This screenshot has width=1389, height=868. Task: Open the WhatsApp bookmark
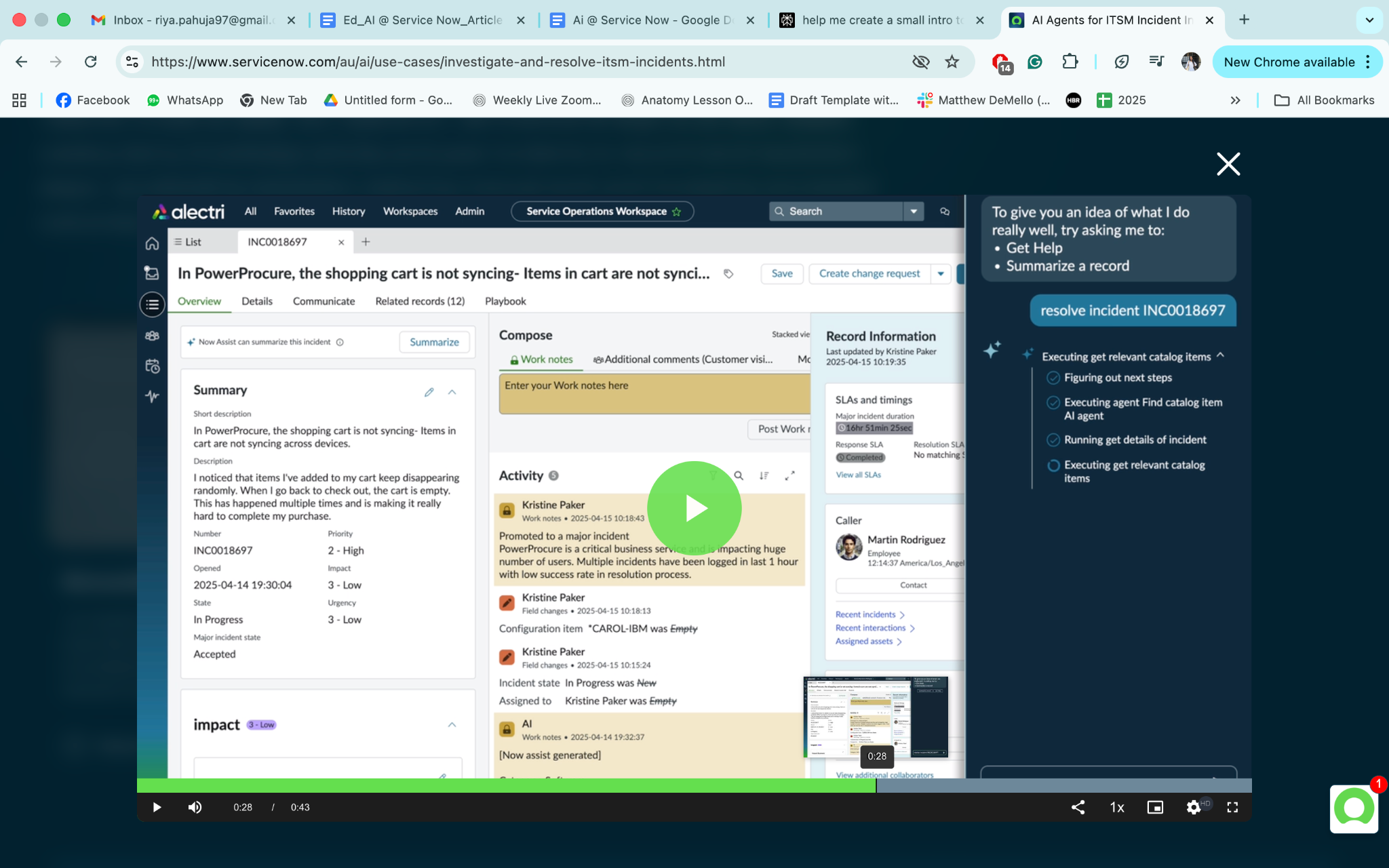click(185, 100)
